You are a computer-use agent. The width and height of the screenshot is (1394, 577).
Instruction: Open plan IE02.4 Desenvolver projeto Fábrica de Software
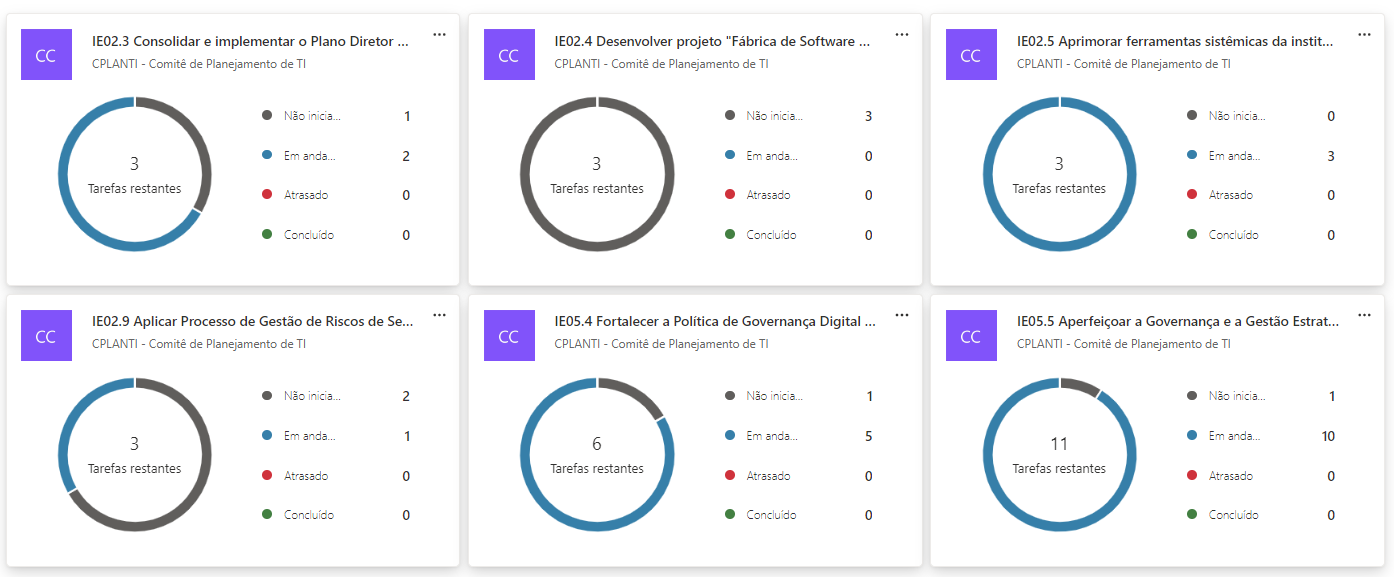(712, 42)
